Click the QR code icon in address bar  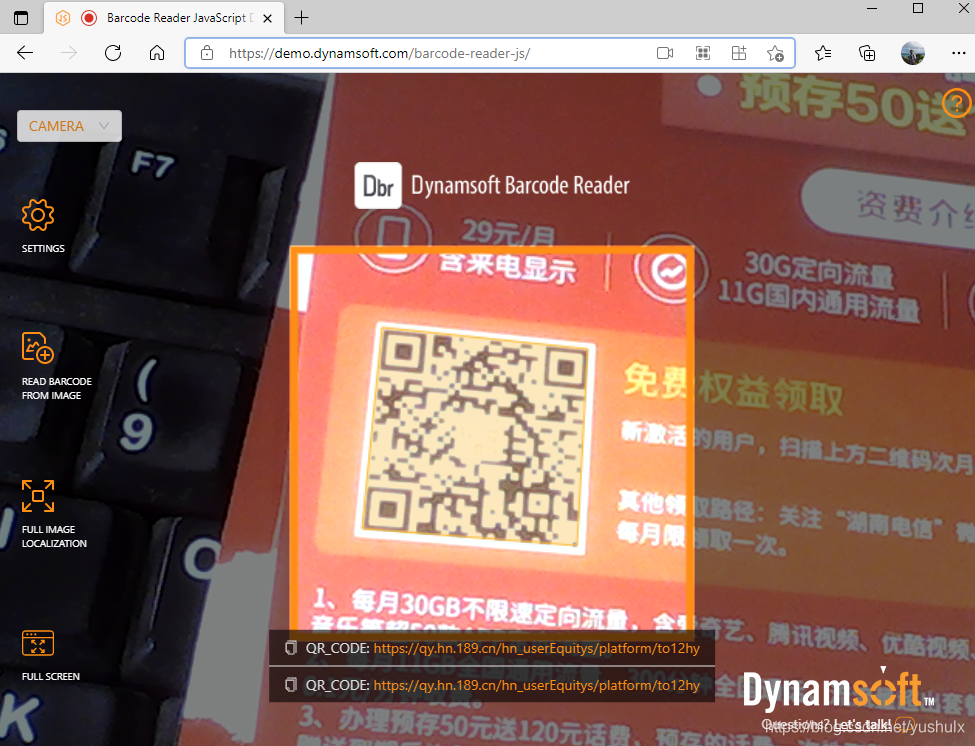(x=703, y=53)
